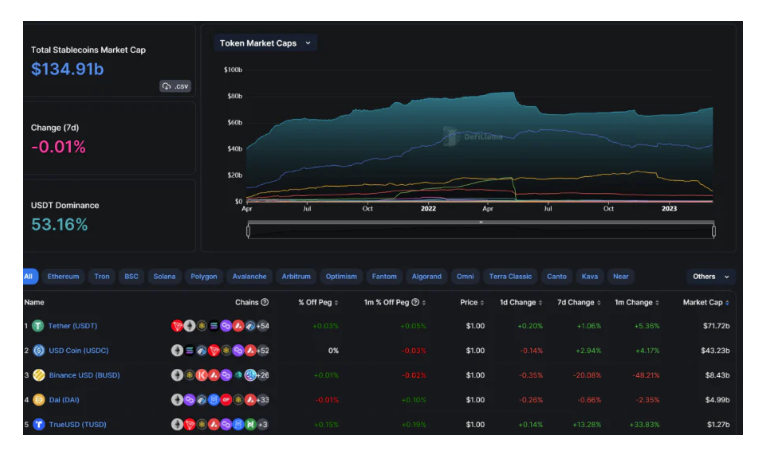Open the TrueUSD (TUSD) link
This screenshot has height=449, width=767.
[x=77, y=424]
